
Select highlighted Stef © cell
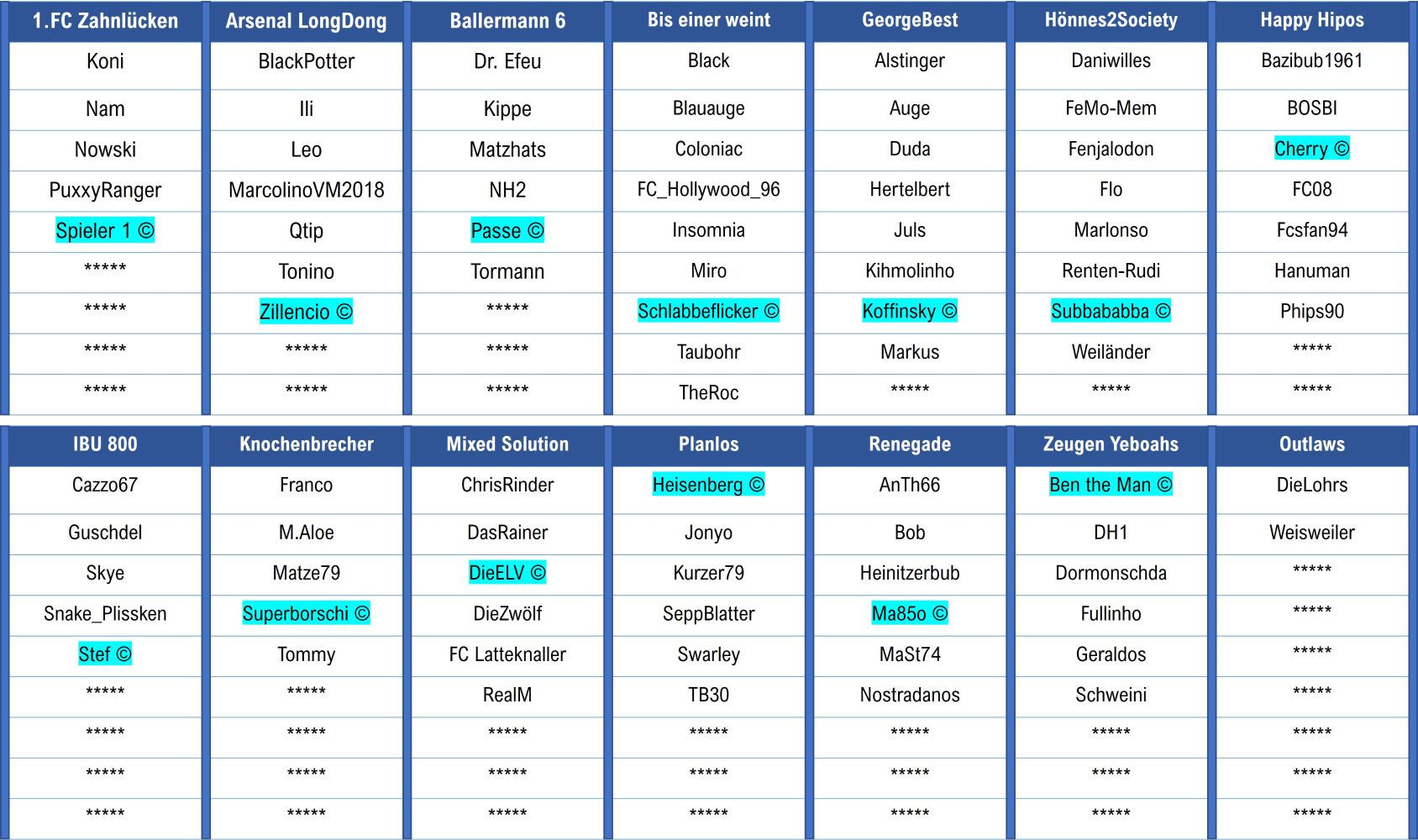point(105,654)
